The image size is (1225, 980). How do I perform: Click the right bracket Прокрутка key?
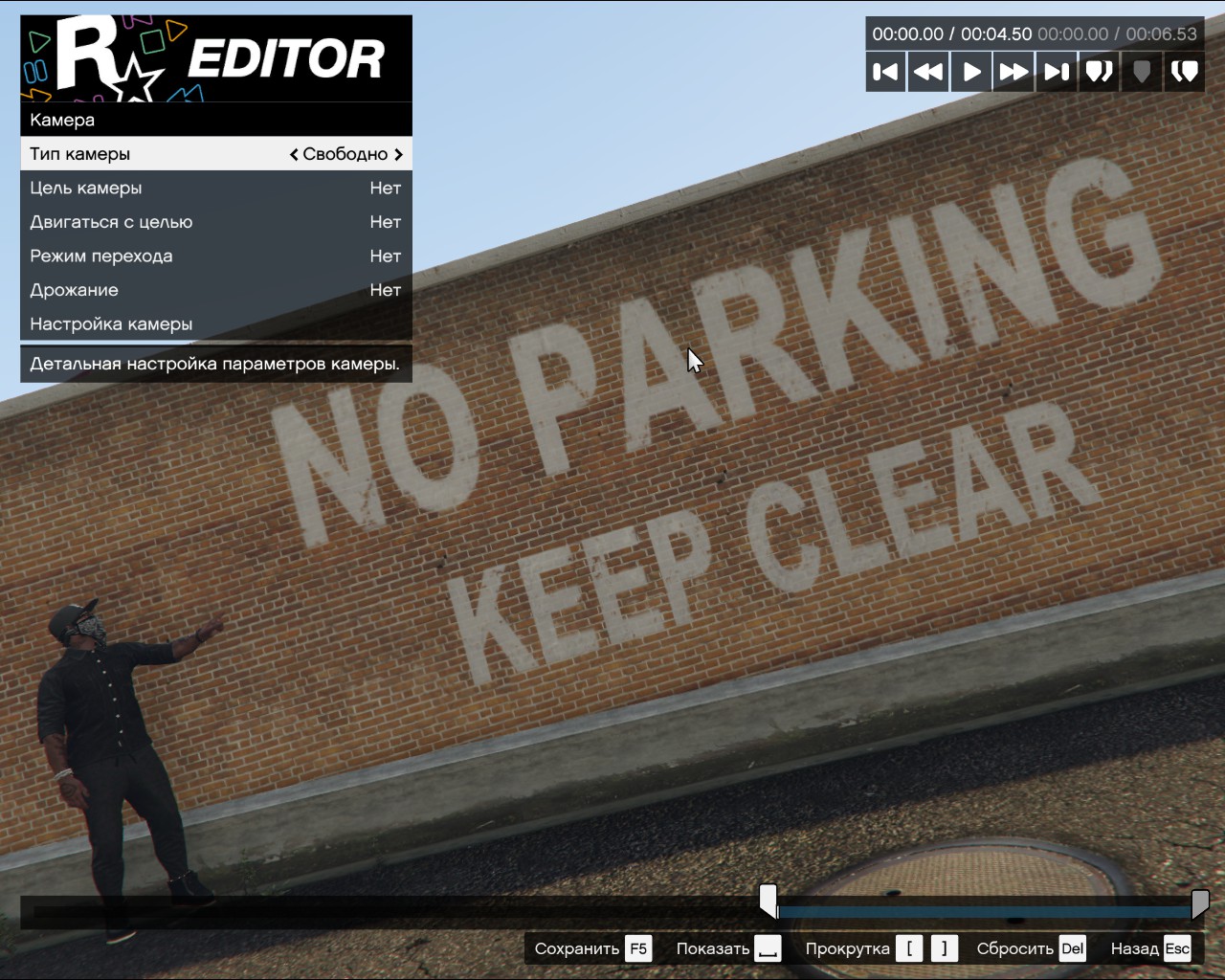click(x=944, y=948)
